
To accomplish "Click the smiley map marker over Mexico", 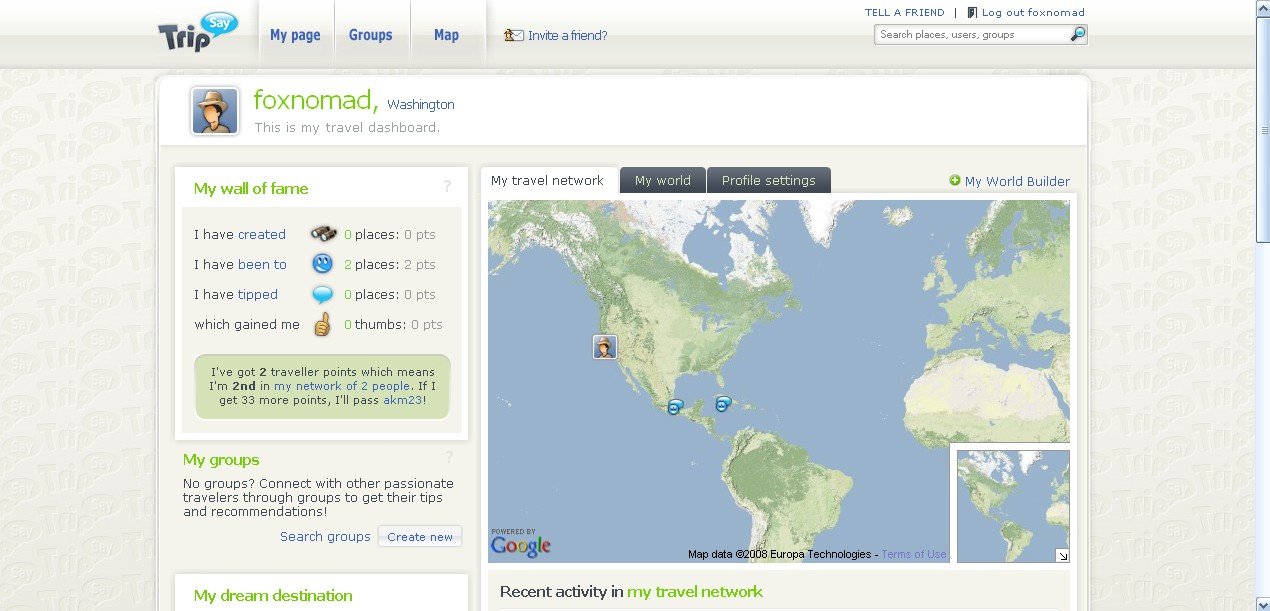I will 675,407.
